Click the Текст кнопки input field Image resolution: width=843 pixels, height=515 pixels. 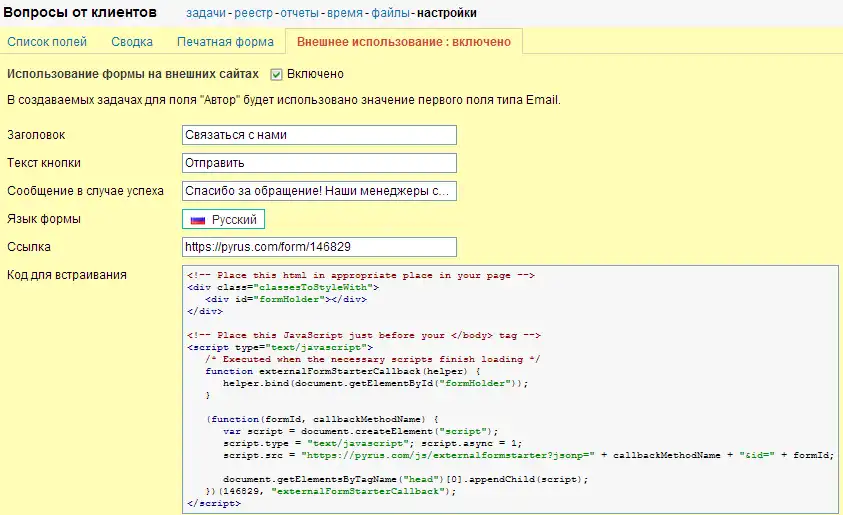point(319,163)
